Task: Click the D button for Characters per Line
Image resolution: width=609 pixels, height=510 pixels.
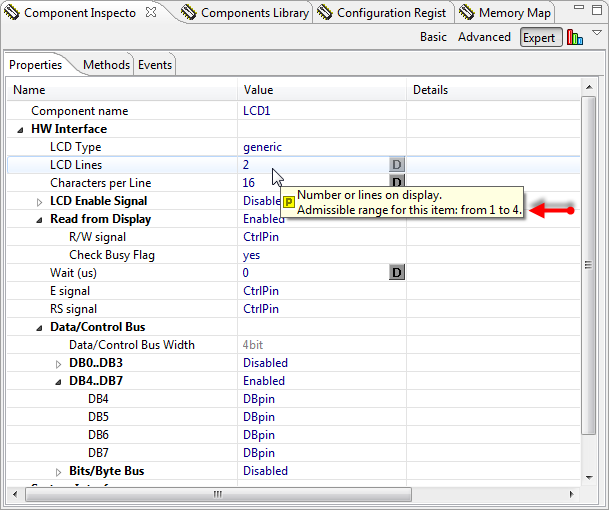Action: 396,183
